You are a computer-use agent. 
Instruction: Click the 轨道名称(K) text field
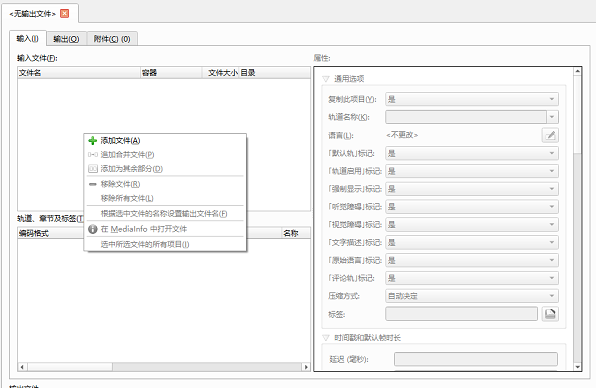(x=466, y=117)
